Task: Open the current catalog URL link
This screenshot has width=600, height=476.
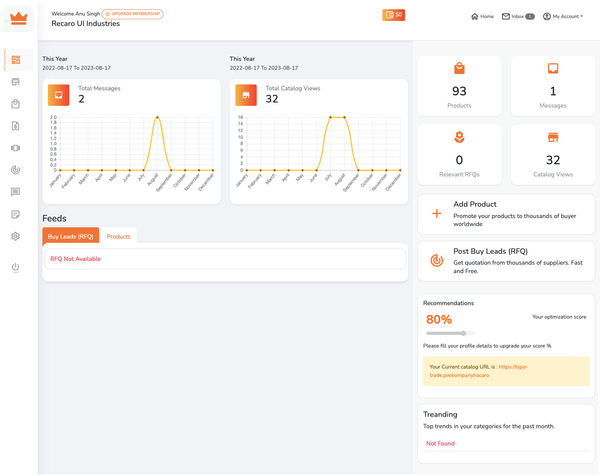Action: pyautogui.click(x=479, y=371)
